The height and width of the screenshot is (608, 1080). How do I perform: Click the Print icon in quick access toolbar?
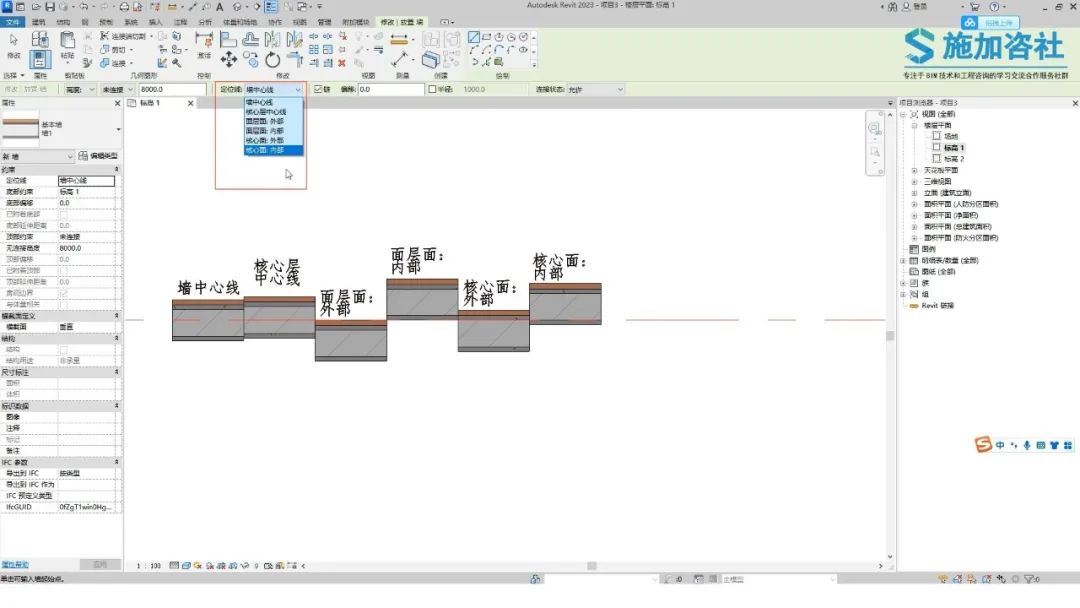click(x=124, y=6)
